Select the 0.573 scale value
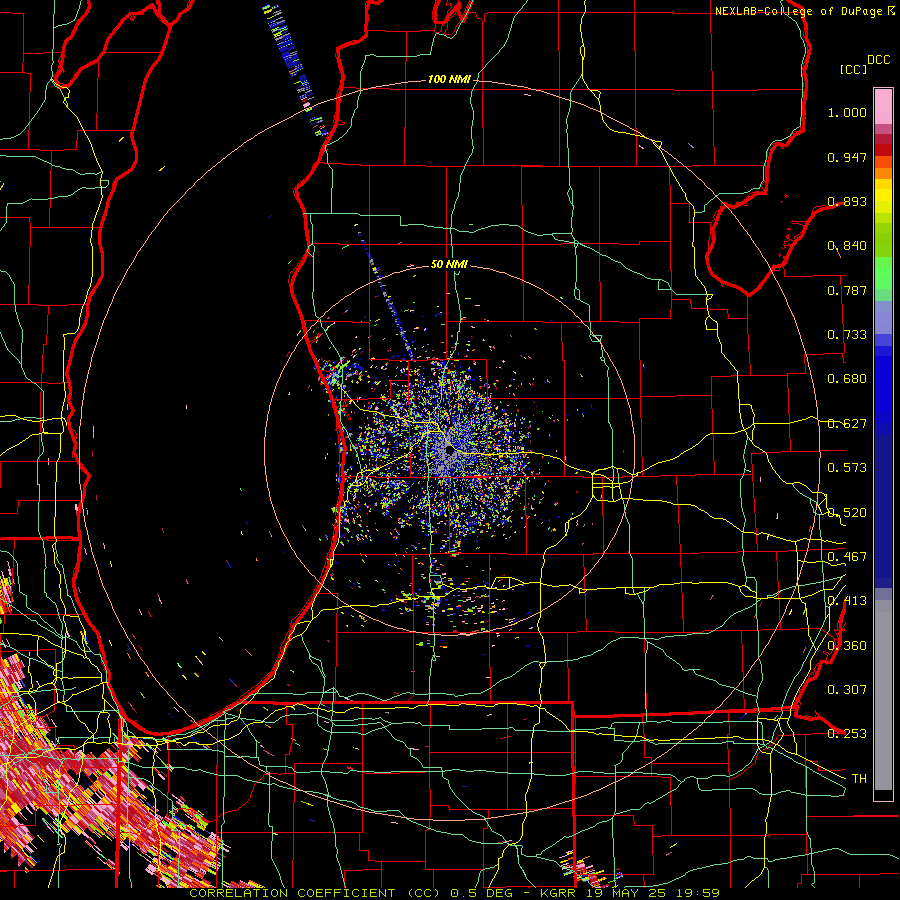Viewport: 900px width, 900px height. [x=847, y=468]
